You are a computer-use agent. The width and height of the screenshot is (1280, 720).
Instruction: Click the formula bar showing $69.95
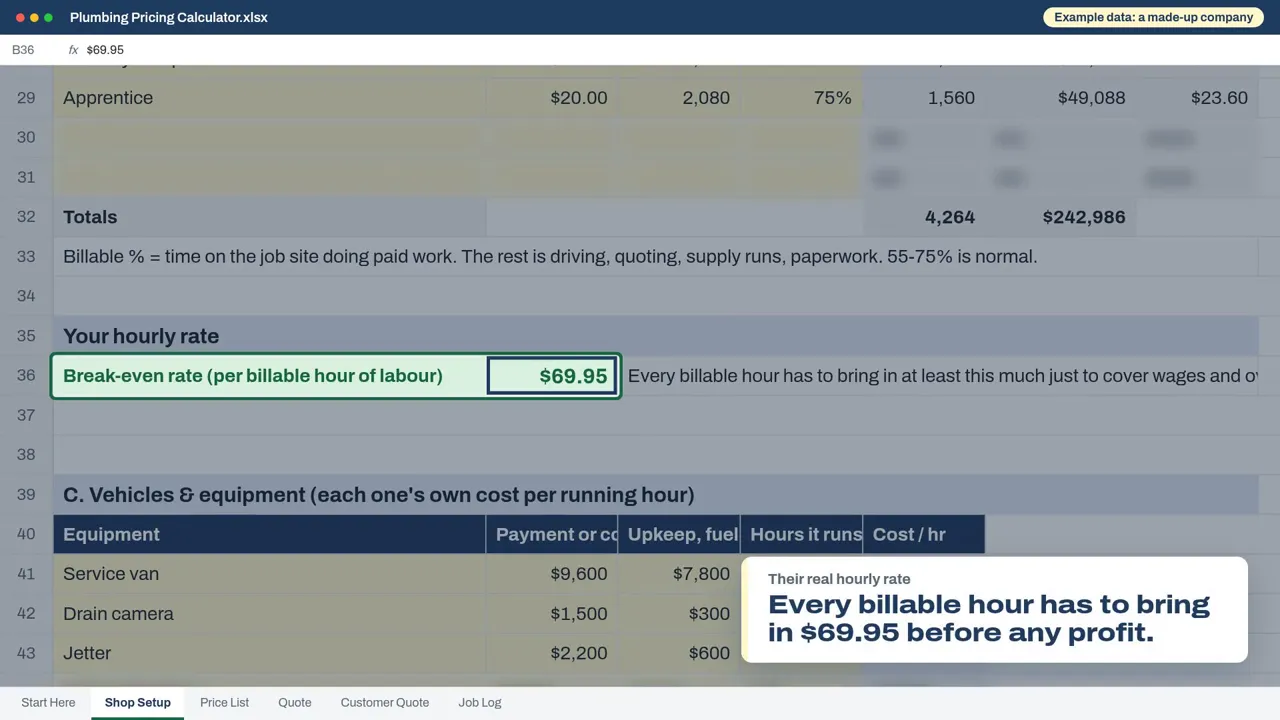(x=105, y=50)
